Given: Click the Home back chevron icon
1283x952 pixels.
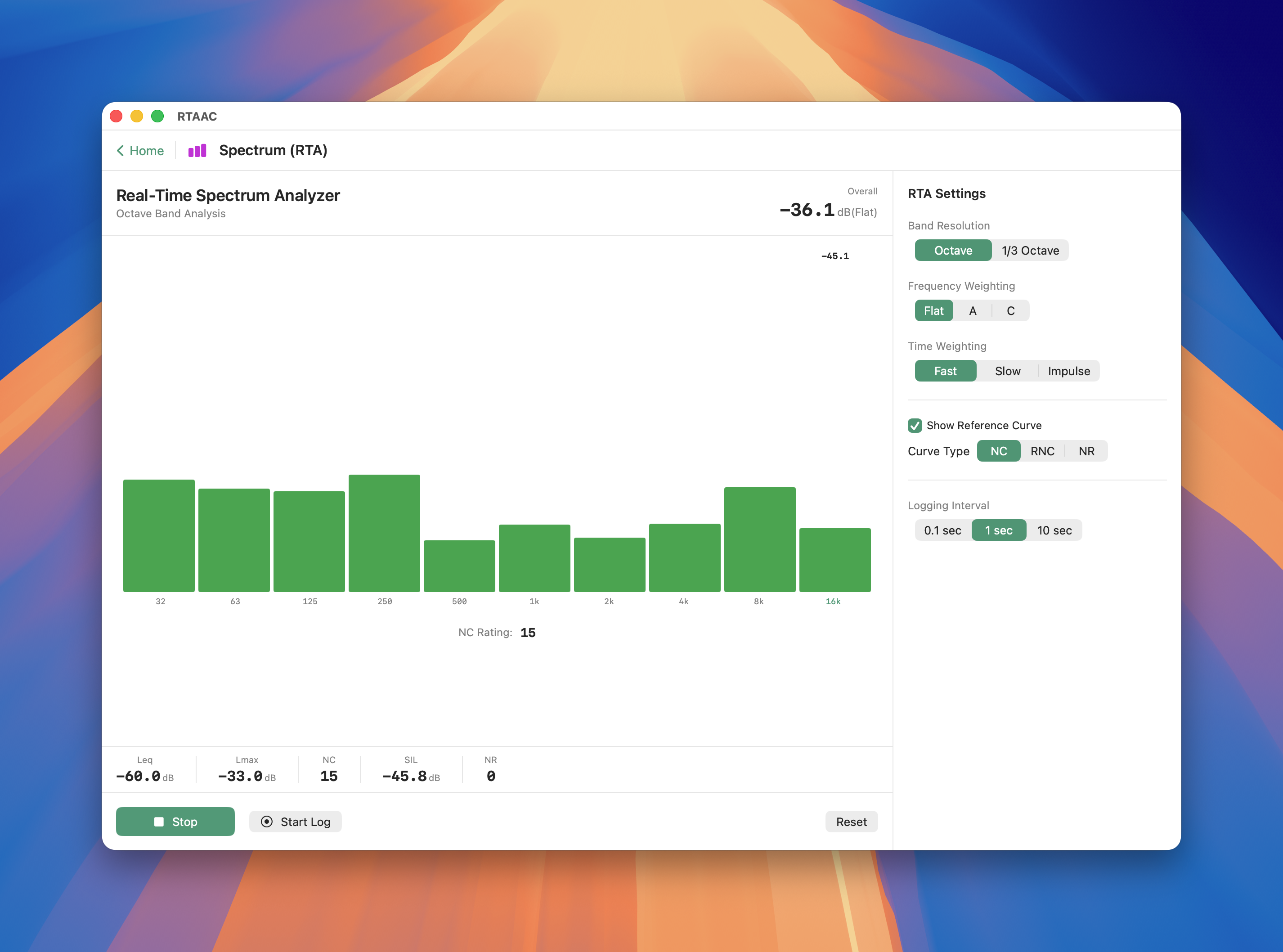Looking at the screenshot, I should (x=121, y=151).
